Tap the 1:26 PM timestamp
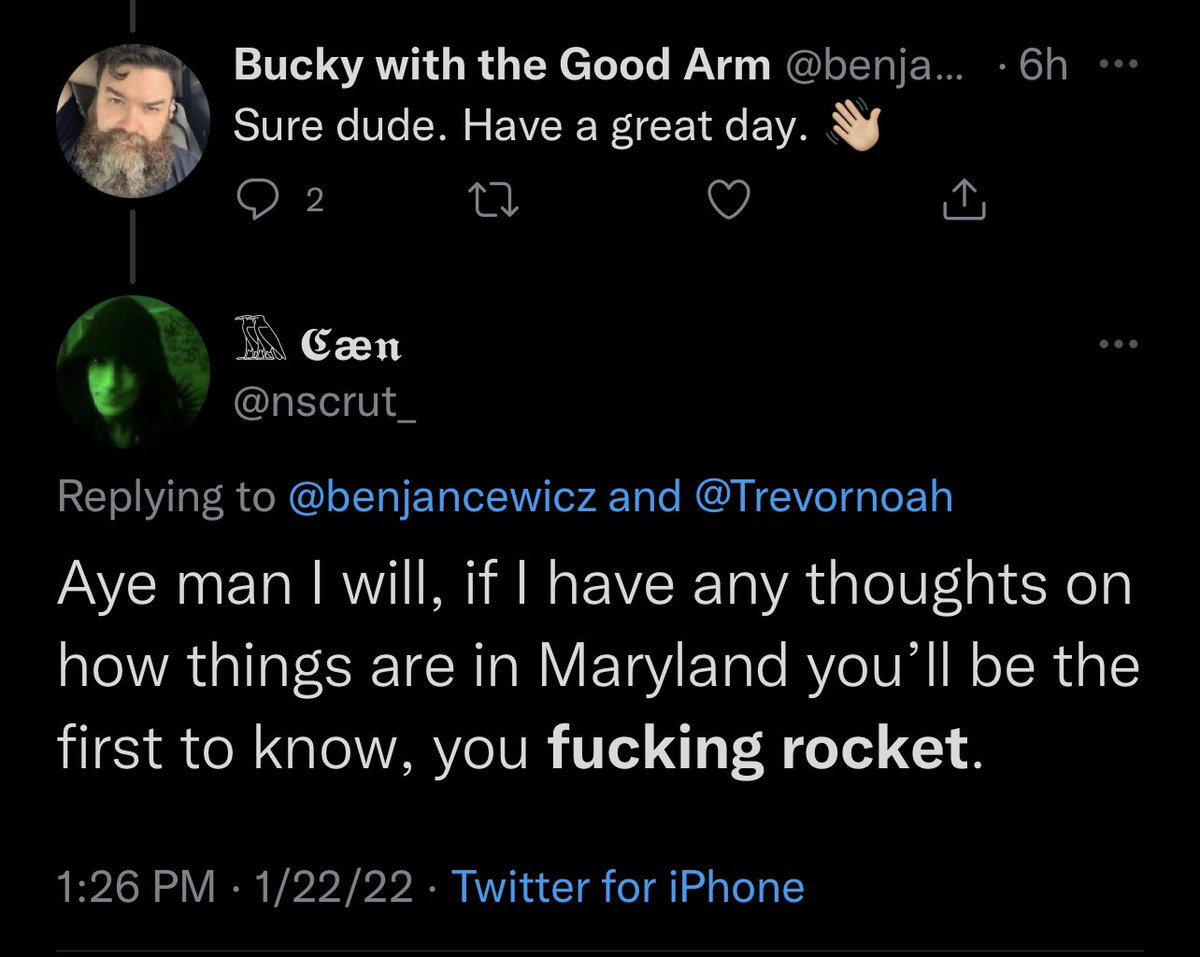The height and width of the screenshot is (957, 1200). pyautogui.click(x=136, y=886)
